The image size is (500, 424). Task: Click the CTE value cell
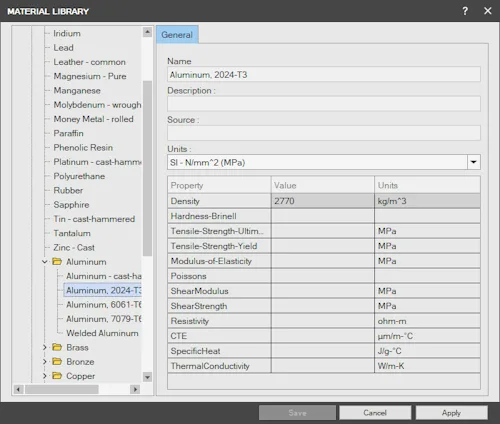coord(323,336)
